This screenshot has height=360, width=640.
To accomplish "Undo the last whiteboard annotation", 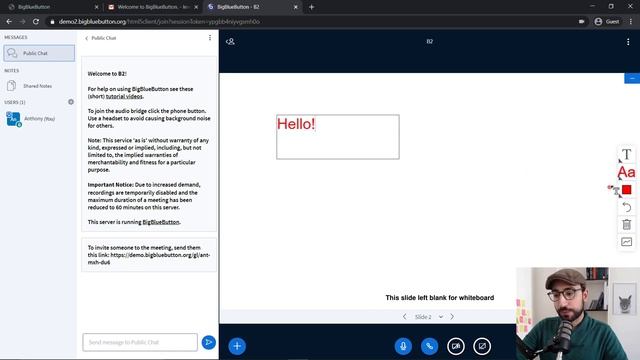I will 627,207.
